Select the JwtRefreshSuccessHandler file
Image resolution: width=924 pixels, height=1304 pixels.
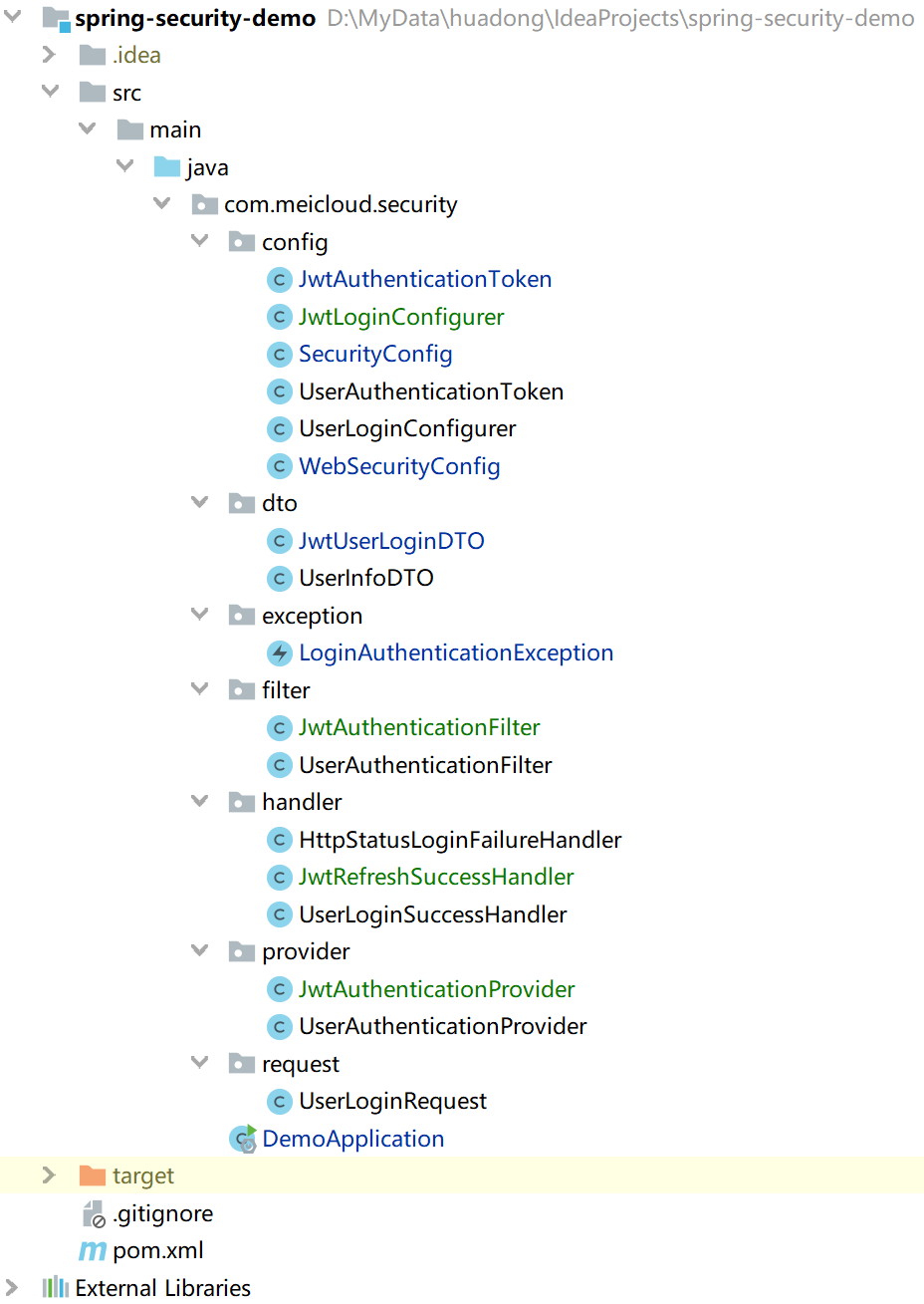tap(436, 878)
